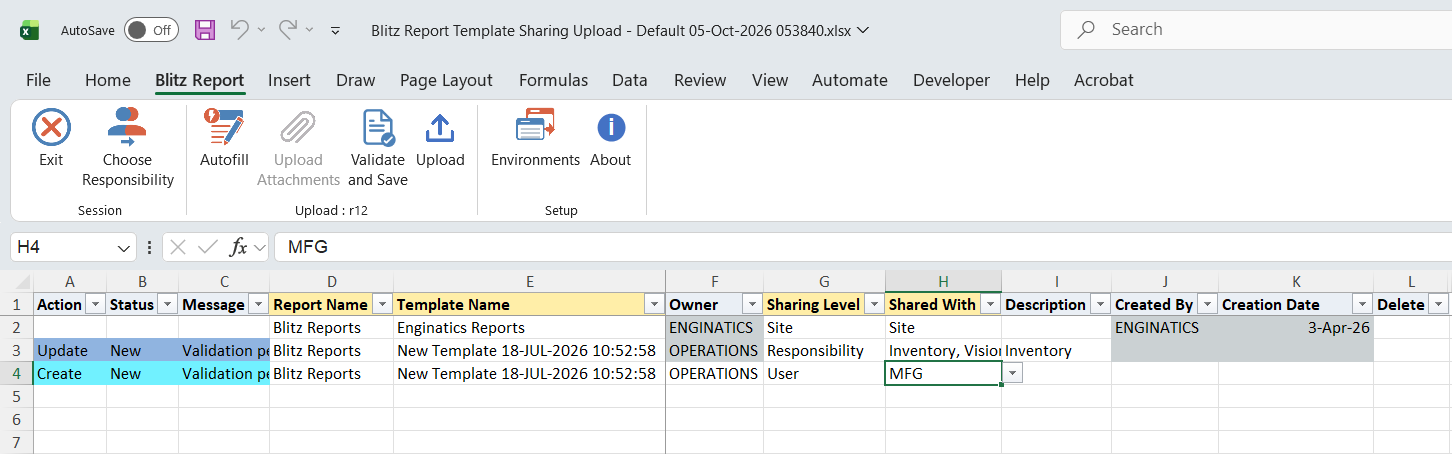The width and height of the screenshot is (1452, 454).
Task: Select the Responsibility sharing level cell
Action: point(825,351)
